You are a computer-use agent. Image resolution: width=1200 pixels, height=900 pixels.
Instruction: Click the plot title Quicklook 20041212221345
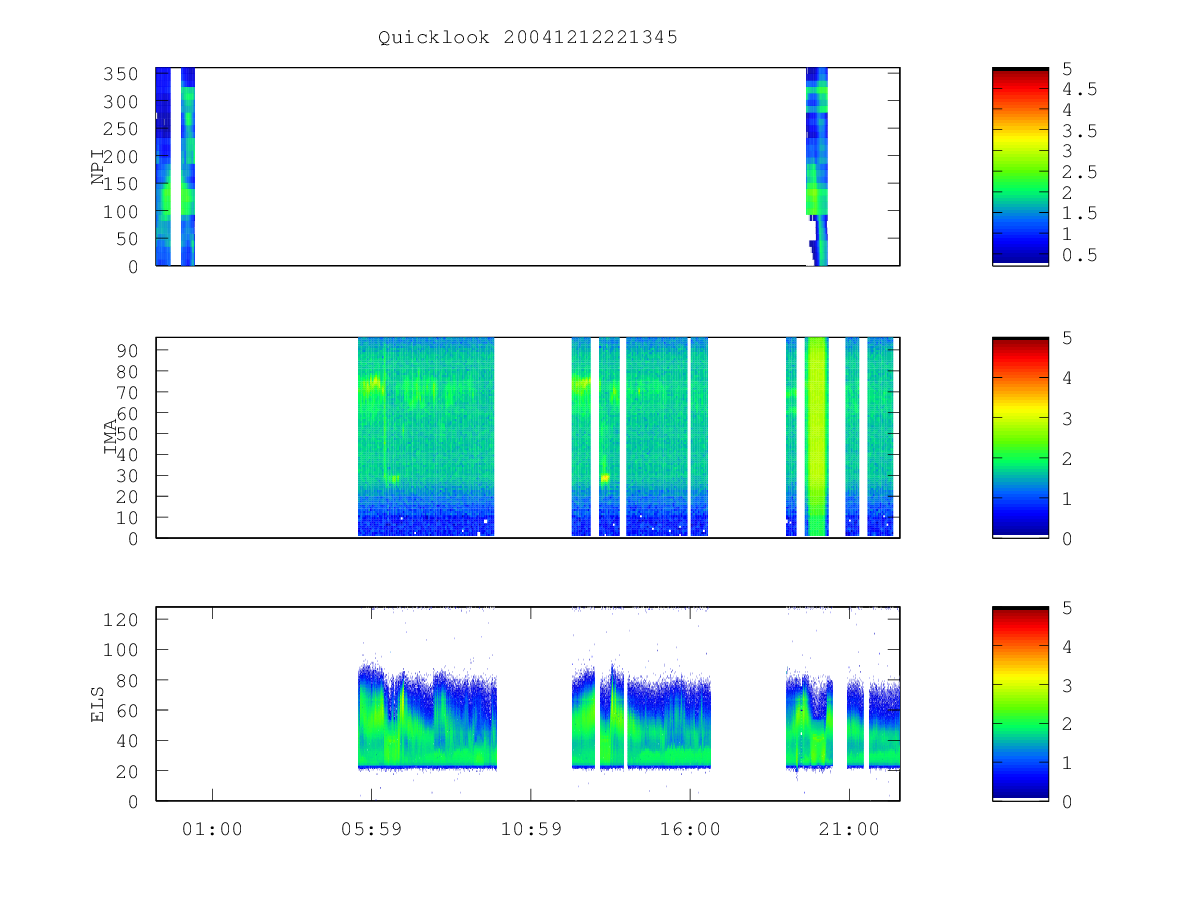click(x=528, y=38)
